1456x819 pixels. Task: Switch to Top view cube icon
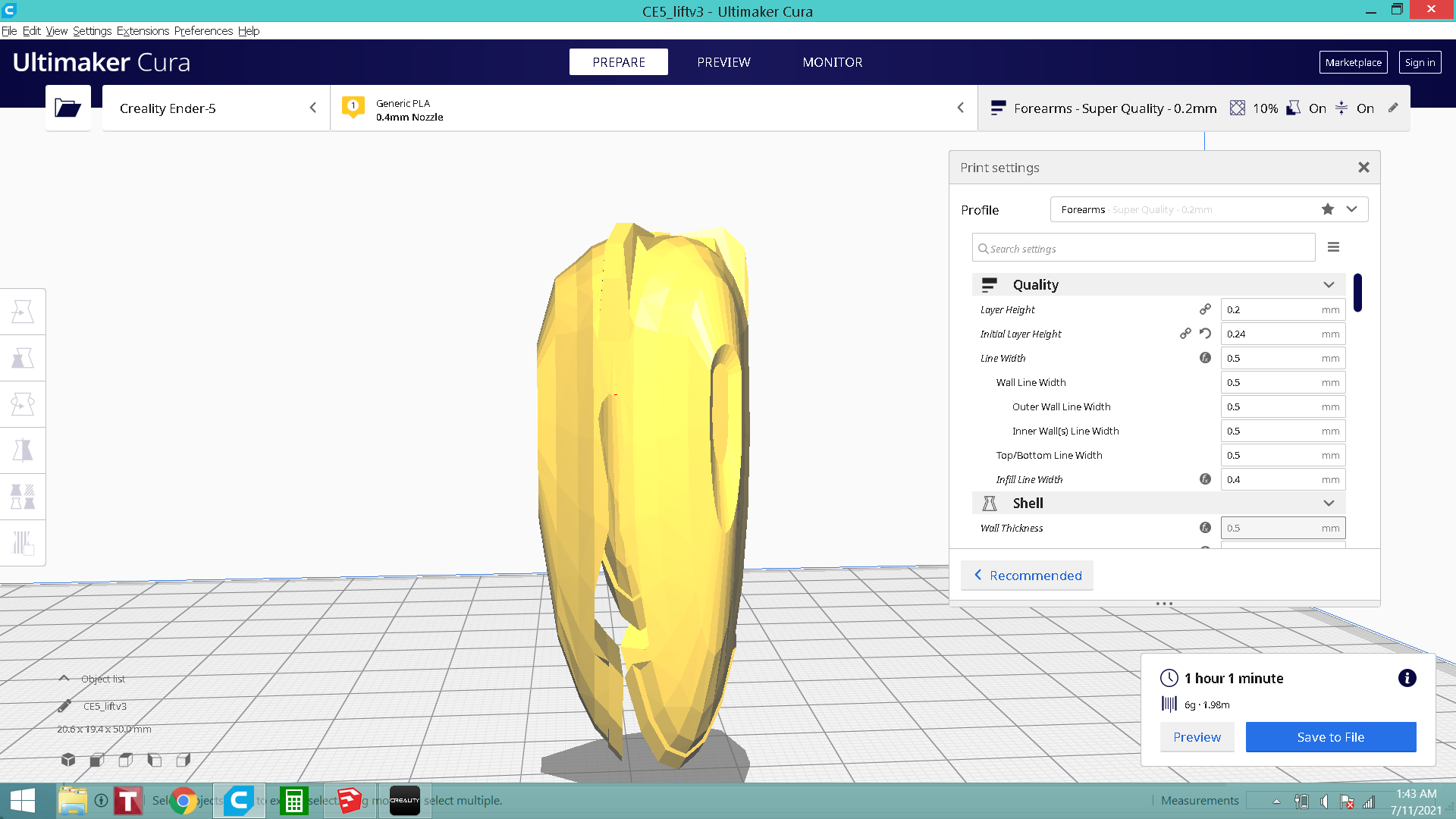pyautogui.click(x=126, y=759)
